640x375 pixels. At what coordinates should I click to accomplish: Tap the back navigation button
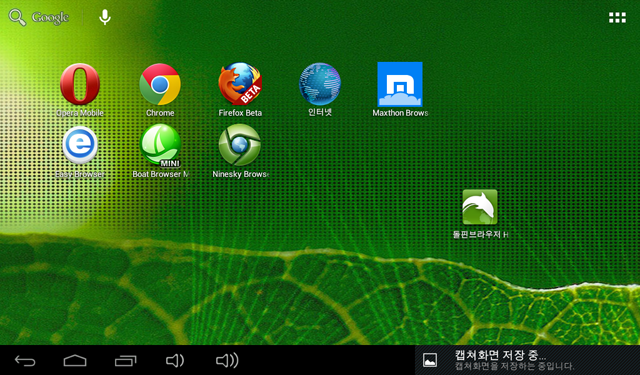click(25, 361)
